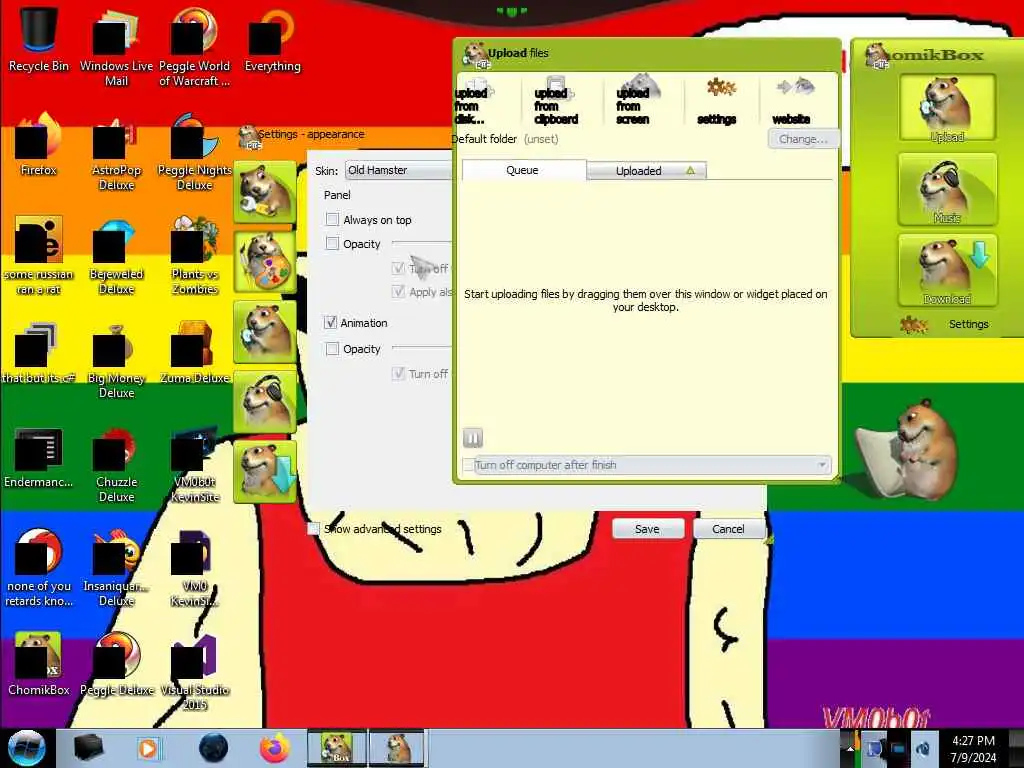Select hamster with paint palette appearance category
The height and width of the screenshot is (768, 1024).
pyautogui.click(x=264, y=261)
